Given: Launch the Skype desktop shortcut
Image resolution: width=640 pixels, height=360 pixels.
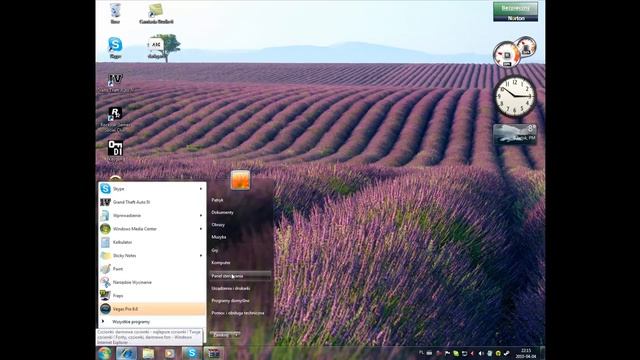Looking at the screenshot, I should coord(115,46).
